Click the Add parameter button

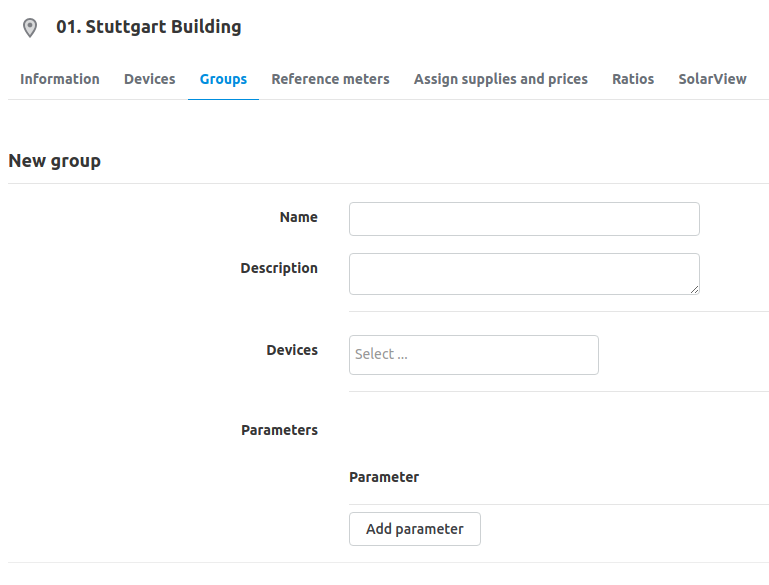tap(415, 529)
